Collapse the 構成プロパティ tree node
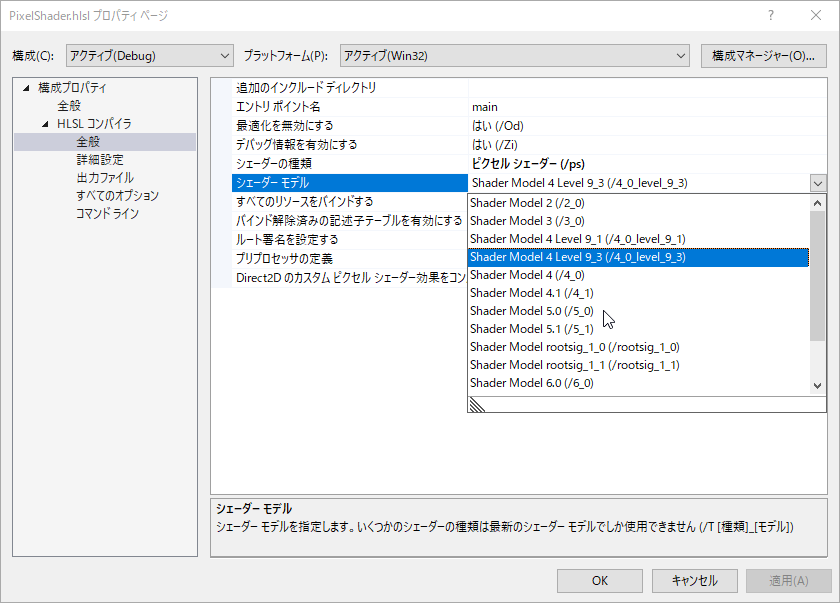This screenshot has width=840, height=603. [26, 88]
